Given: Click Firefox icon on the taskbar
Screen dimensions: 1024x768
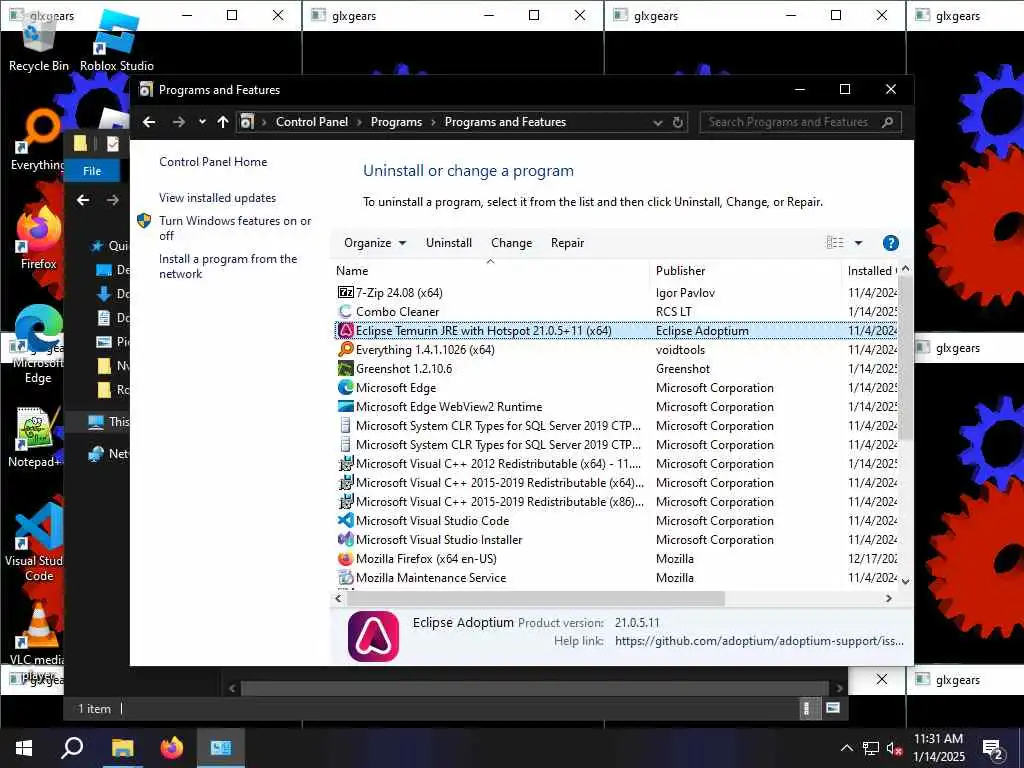Looking at the screenshot, I should coord(172,748).
